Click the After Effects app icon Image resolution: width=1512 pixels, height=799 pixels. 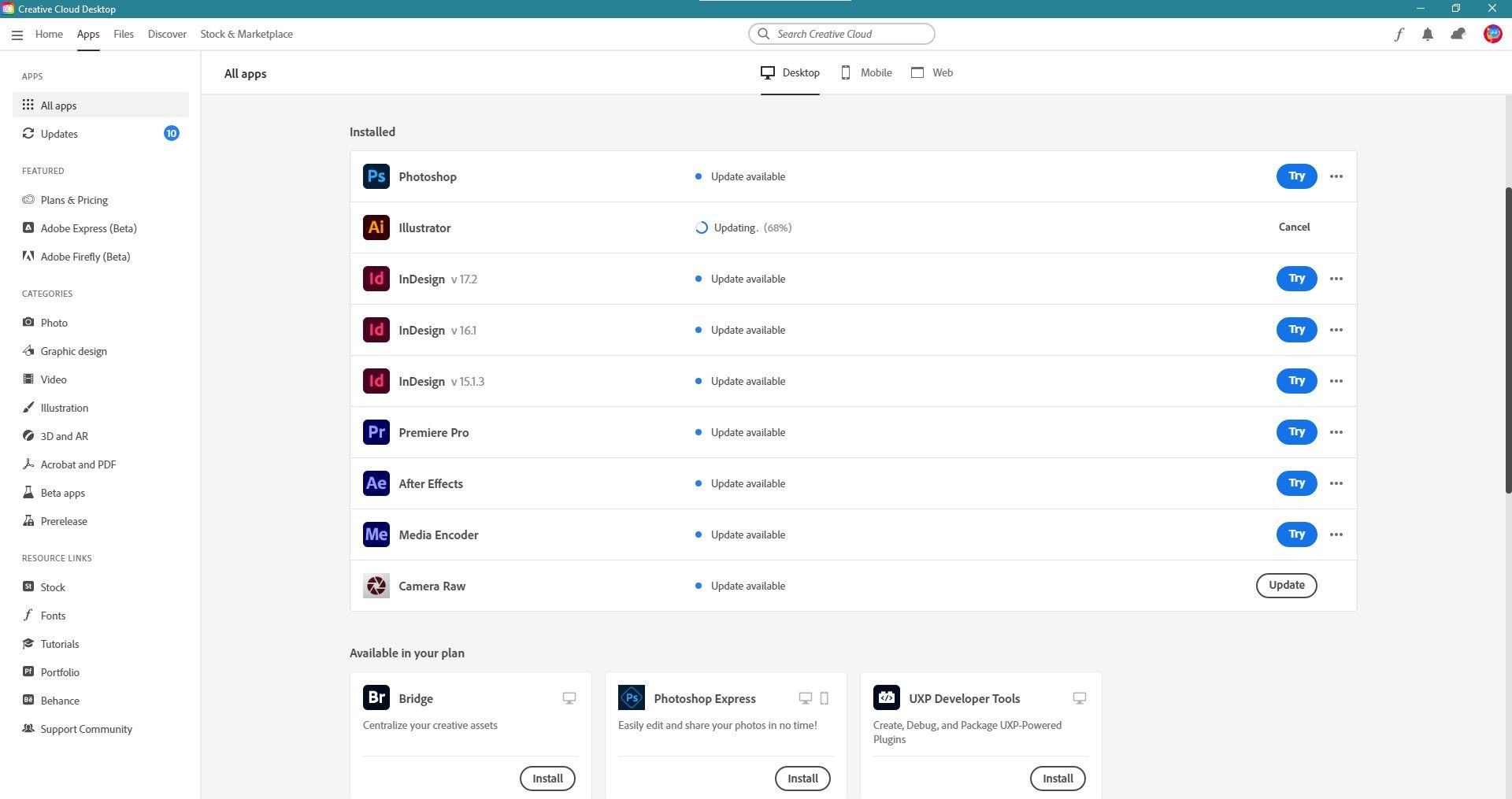coord(376,483)
